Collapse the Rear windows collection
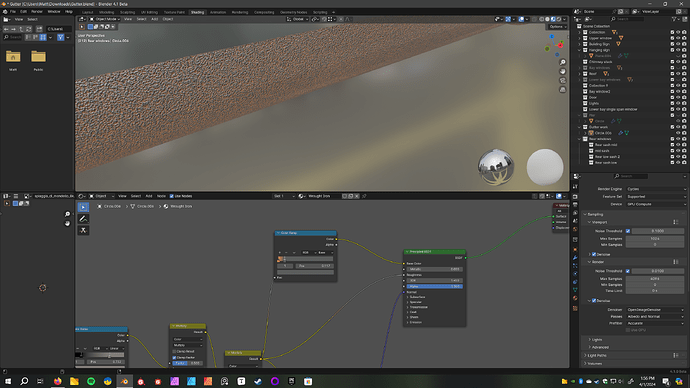This screenshot has height=388, width=690. click(580, 139)
